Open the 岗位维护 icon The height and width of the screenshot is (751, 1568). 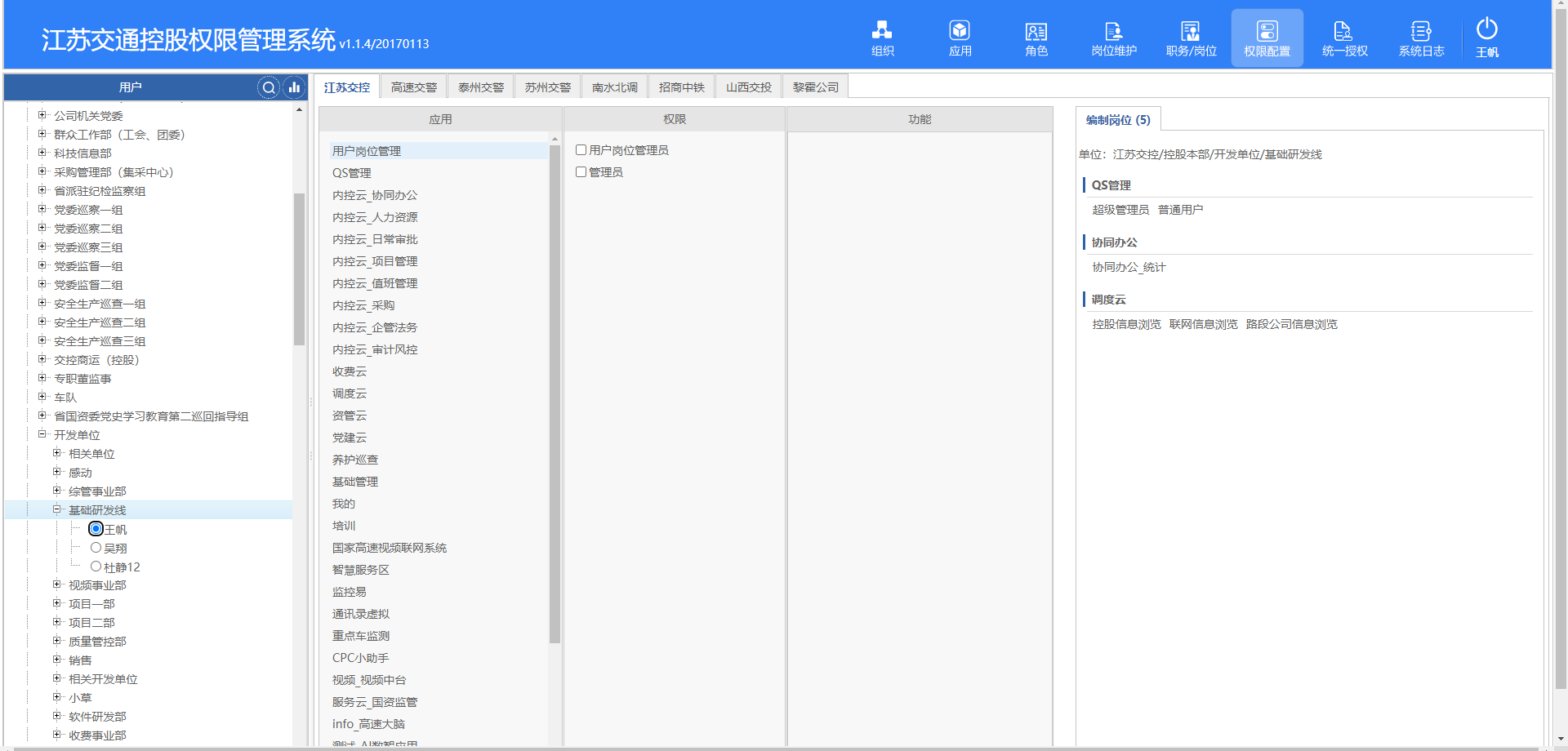coord(1114,38)
